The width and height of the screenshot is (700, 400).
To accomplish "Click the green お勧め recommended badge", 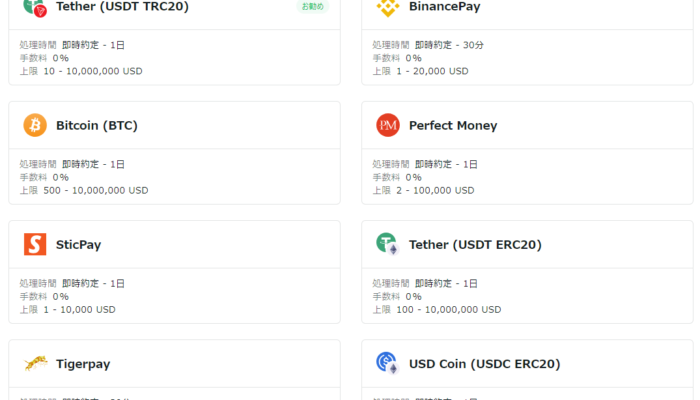I will pyautogui.click(x=312, y=6).
